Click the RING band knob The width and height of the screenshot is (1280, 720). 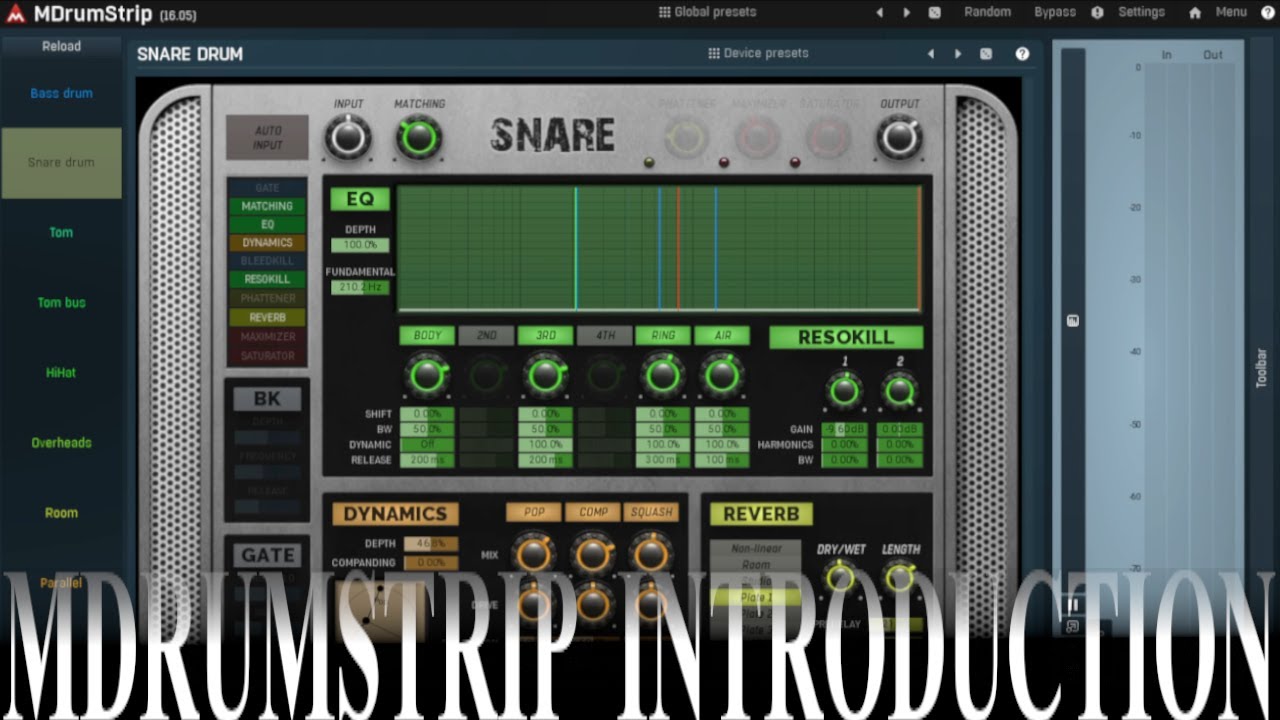point(663,375)
